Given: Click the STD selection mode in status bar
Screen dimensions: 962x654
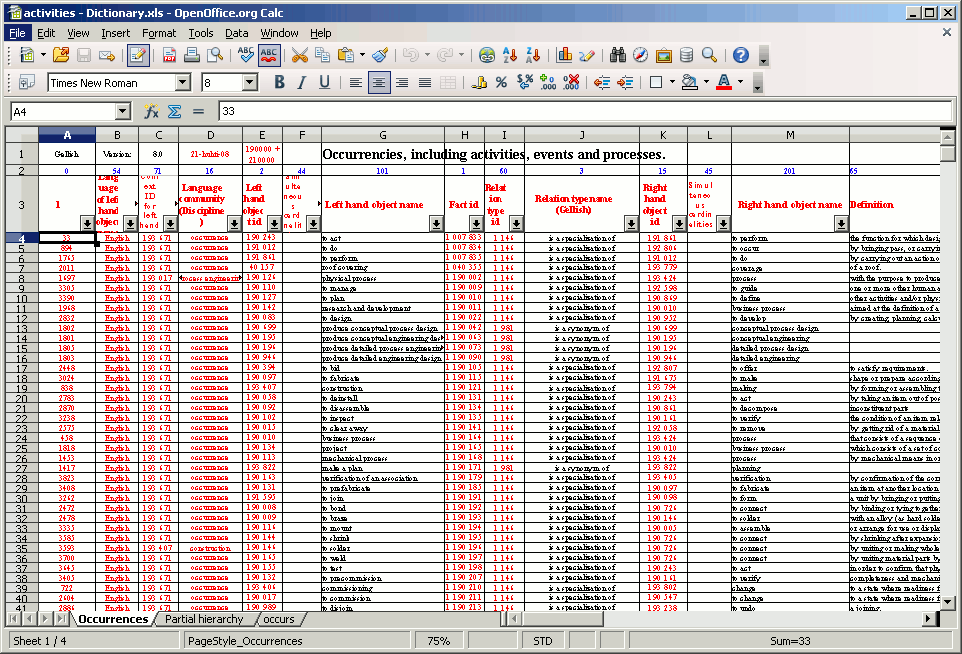Looking at the screenshot, I should pos(543,641).
